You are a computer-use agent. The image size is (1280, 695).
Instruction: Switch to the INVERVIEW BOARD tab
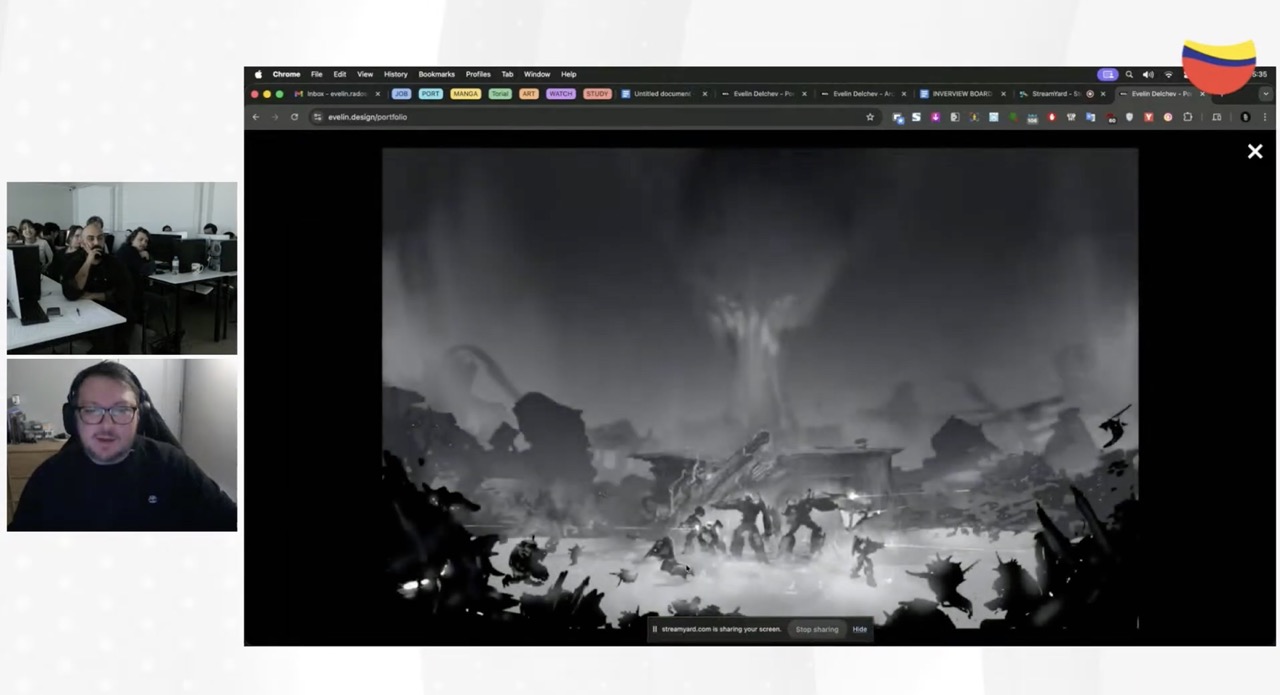click(960, 94)
